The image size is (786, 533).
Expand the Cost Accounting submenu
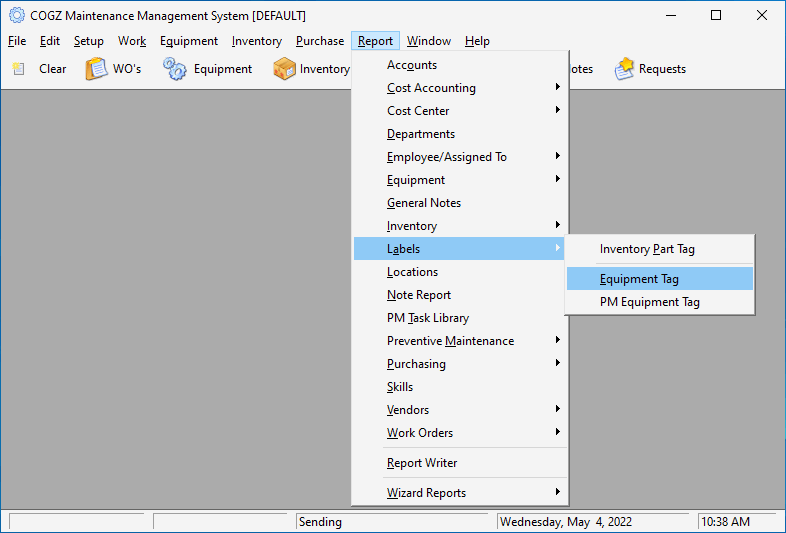(460, 88)
